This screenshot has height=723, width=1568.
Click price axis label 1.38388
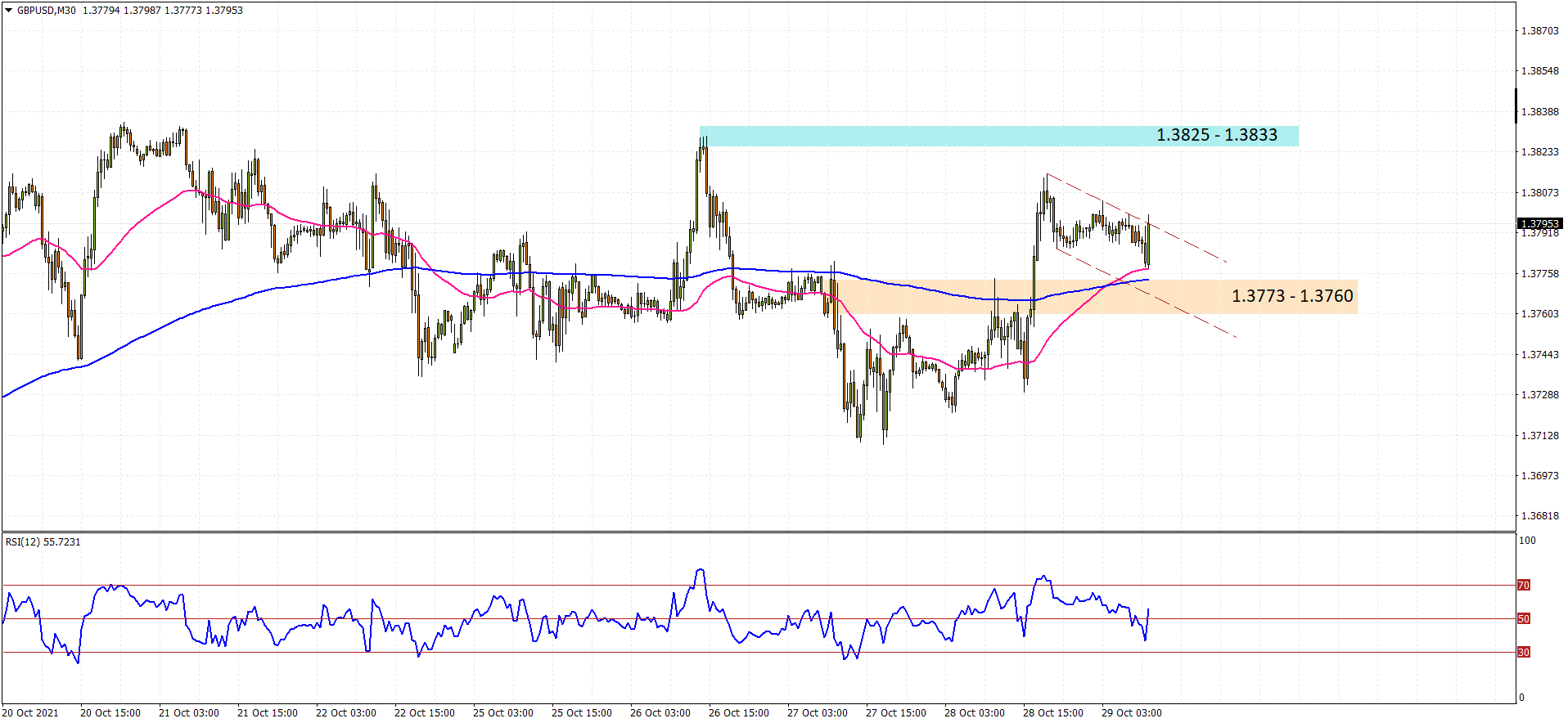(1539, 112)
